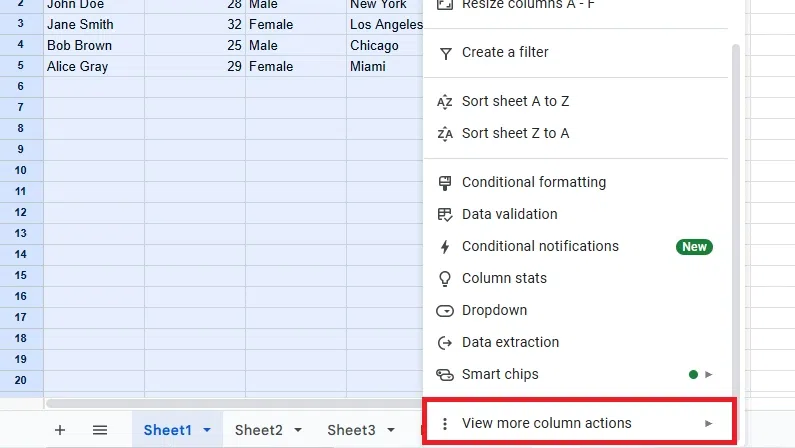
Task: Choose Resize columns A - F option
Action: [518, 5]
